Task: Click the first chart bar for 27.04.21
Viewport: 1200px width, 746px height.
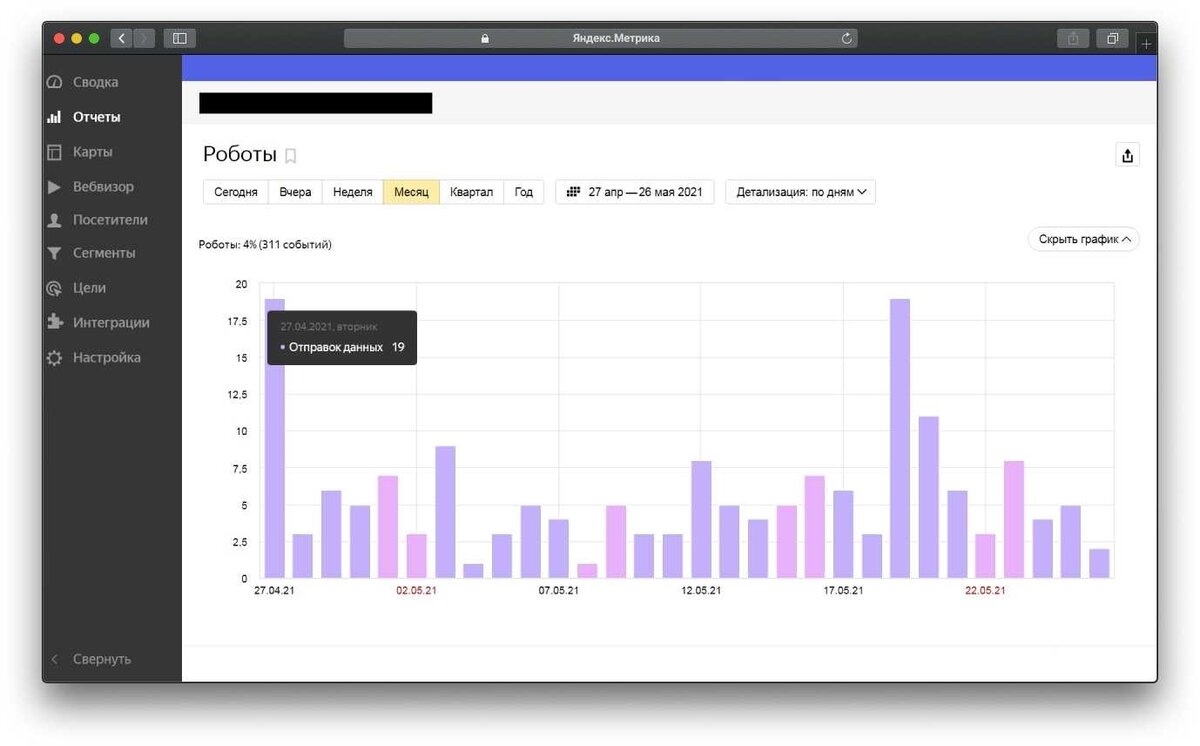Action: (274, 438)
